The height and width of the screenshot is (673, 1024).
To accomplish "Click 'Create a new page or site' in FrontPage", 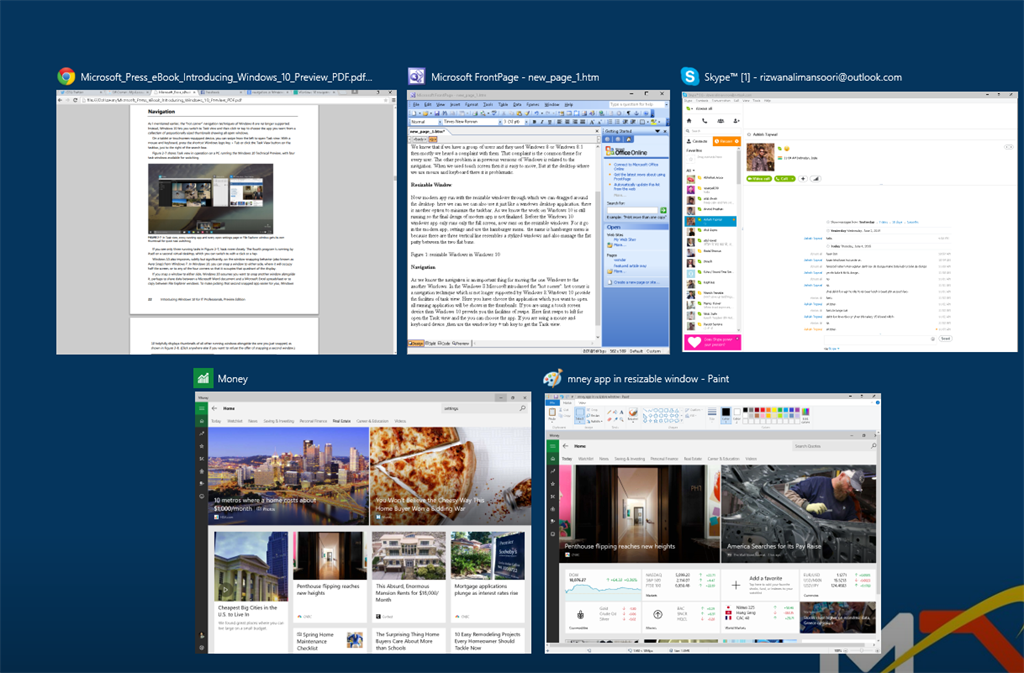I will 635,283.
